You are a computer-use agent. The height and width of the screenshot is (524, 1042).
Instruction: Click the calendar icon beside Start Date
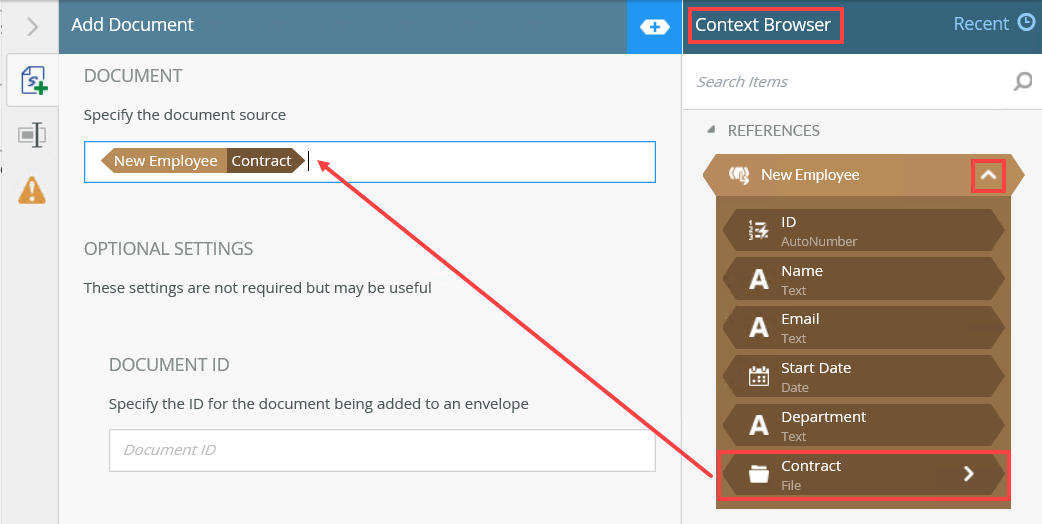[758, 377]
